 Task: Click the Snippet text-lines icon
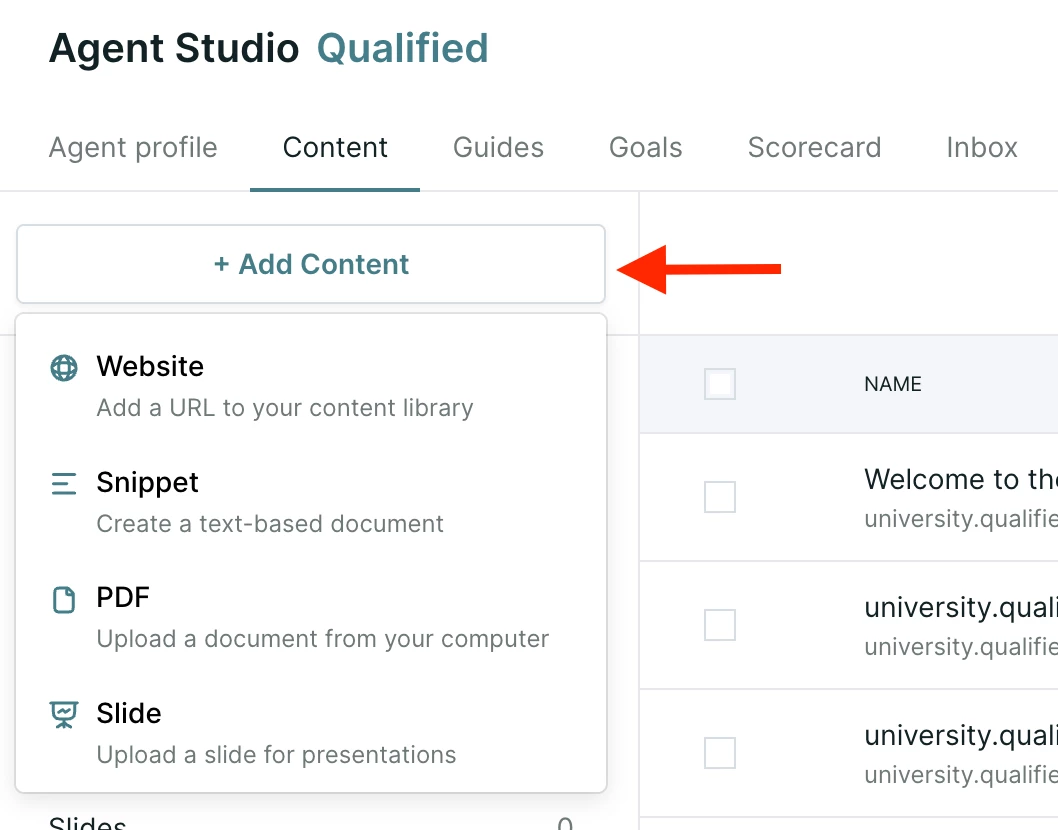click(x=64, y=484)
